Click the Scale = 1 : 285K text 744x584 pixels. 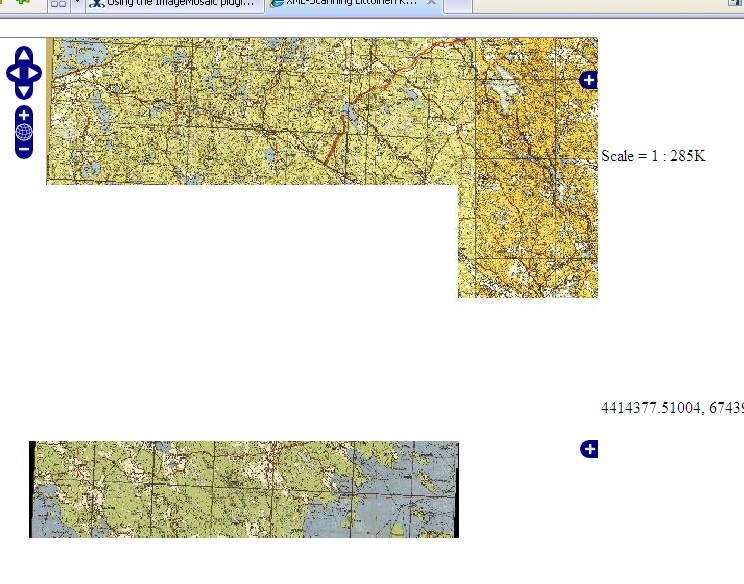653,156
